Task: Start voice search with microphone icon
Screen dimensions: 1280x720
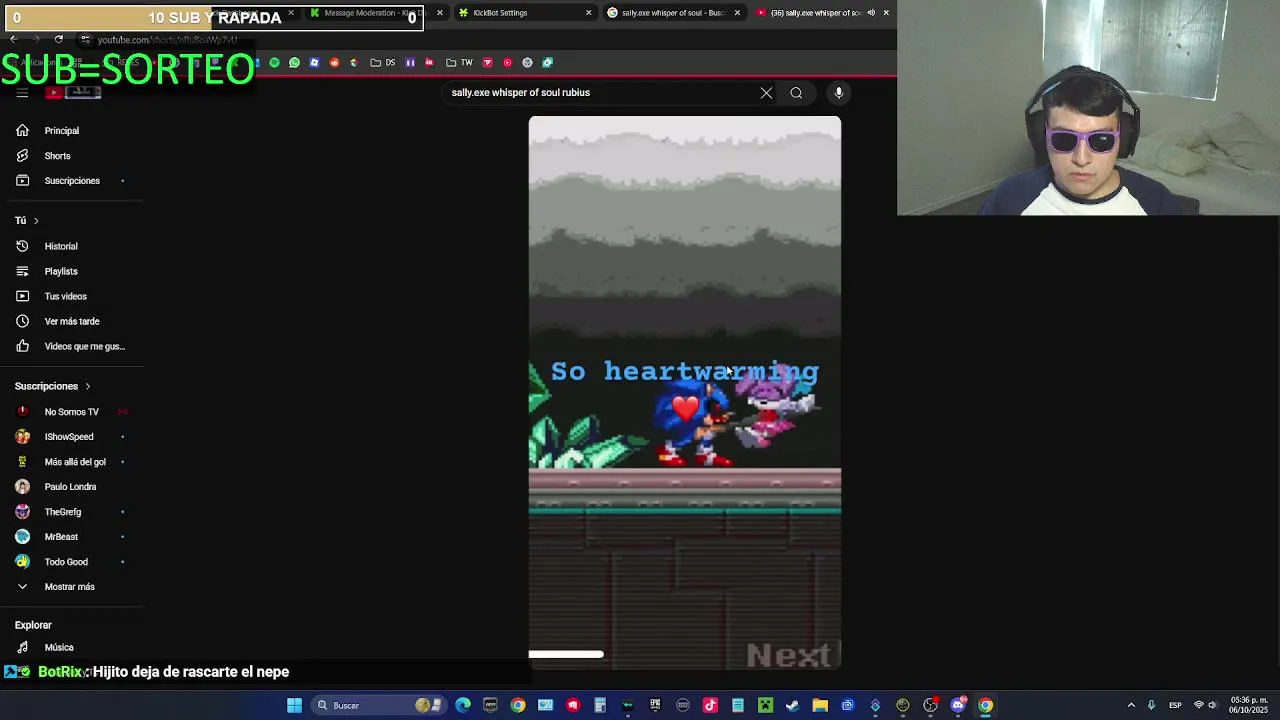Action: pos(839,93)
